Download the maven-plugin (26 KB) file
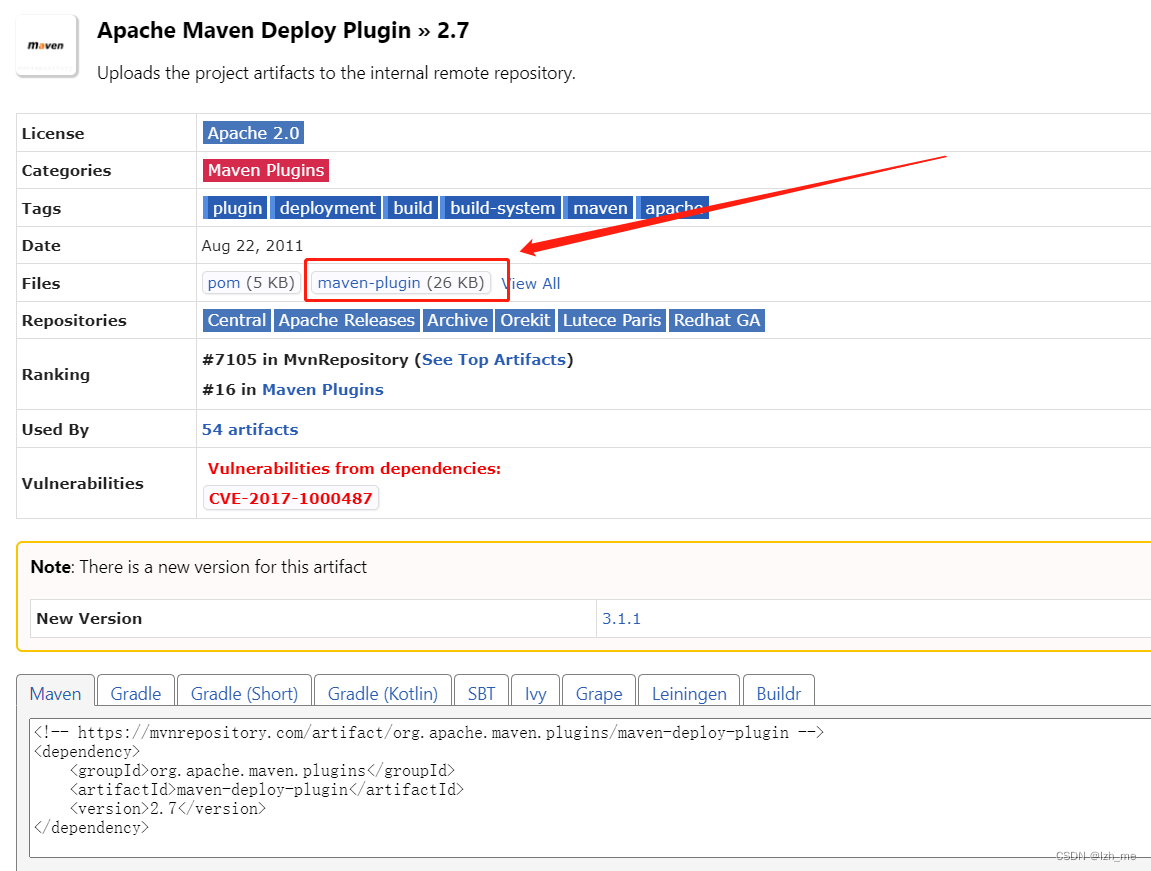 [x=401, y=283]
